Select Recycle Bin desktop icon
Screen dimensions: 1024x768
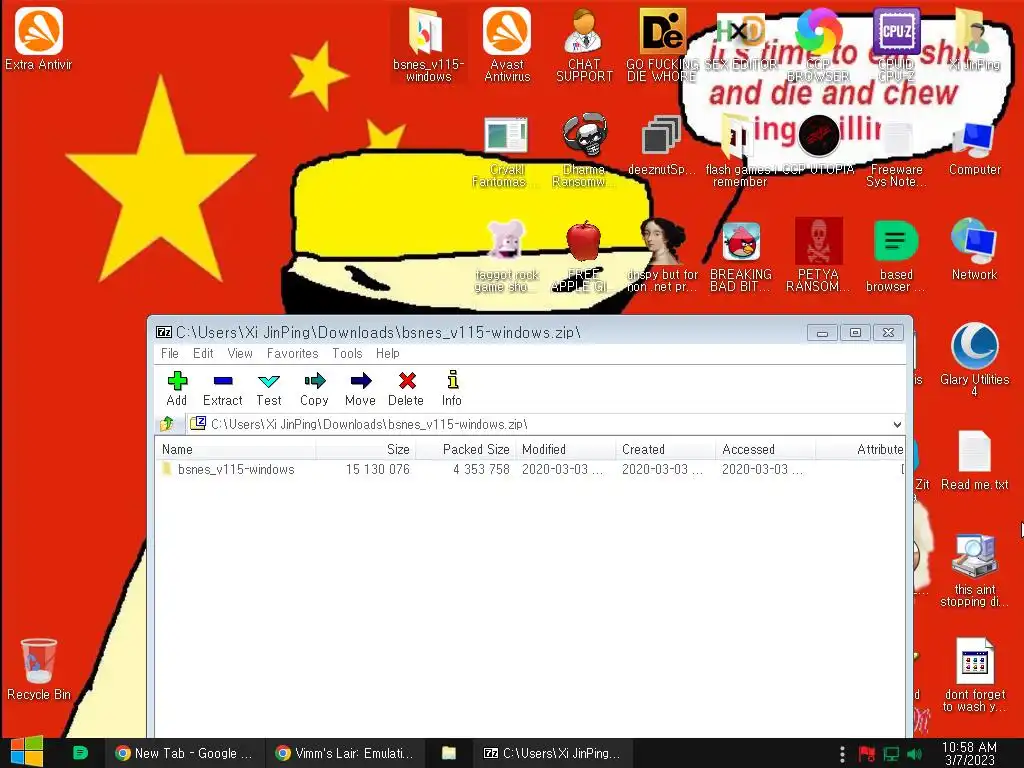(x=39, y=669)
